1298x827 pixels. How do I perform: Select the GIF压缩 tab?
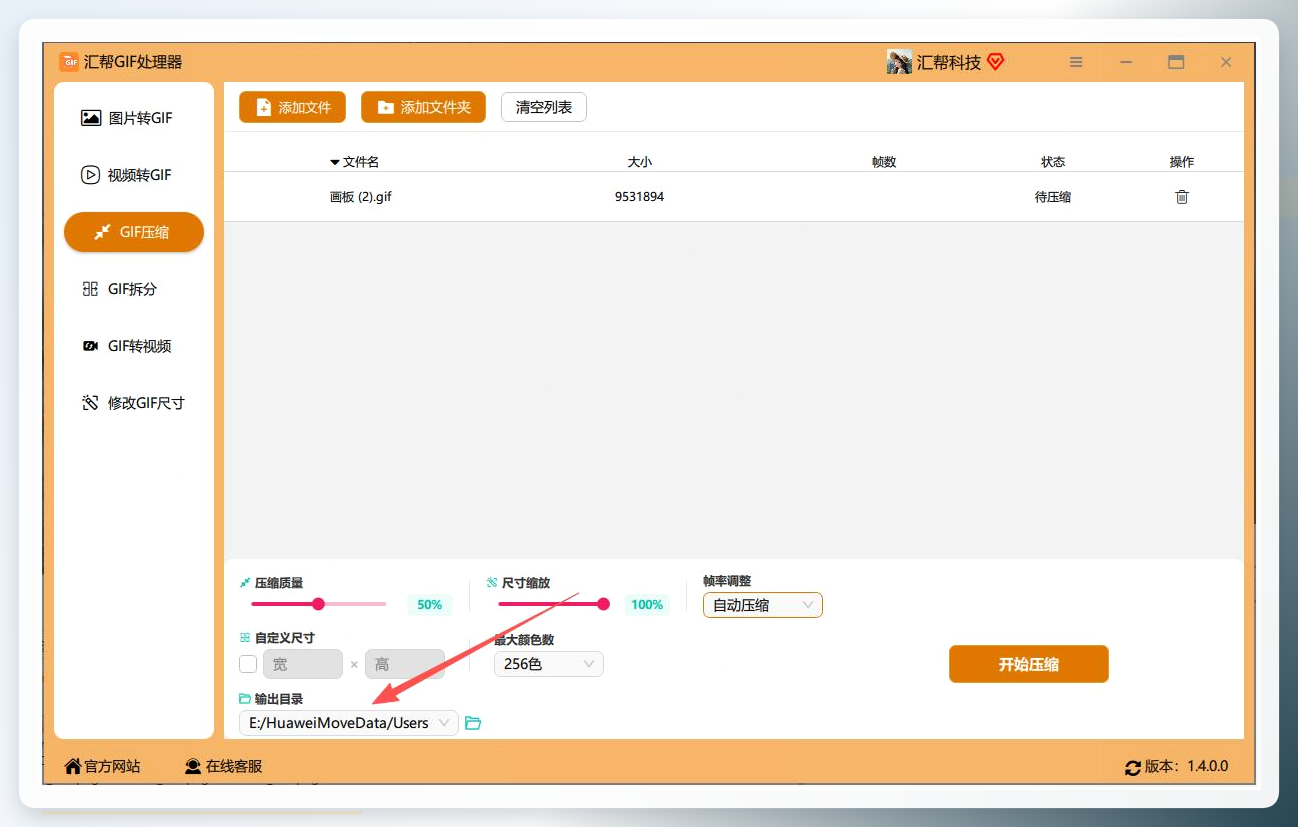[x=134, y=232]
